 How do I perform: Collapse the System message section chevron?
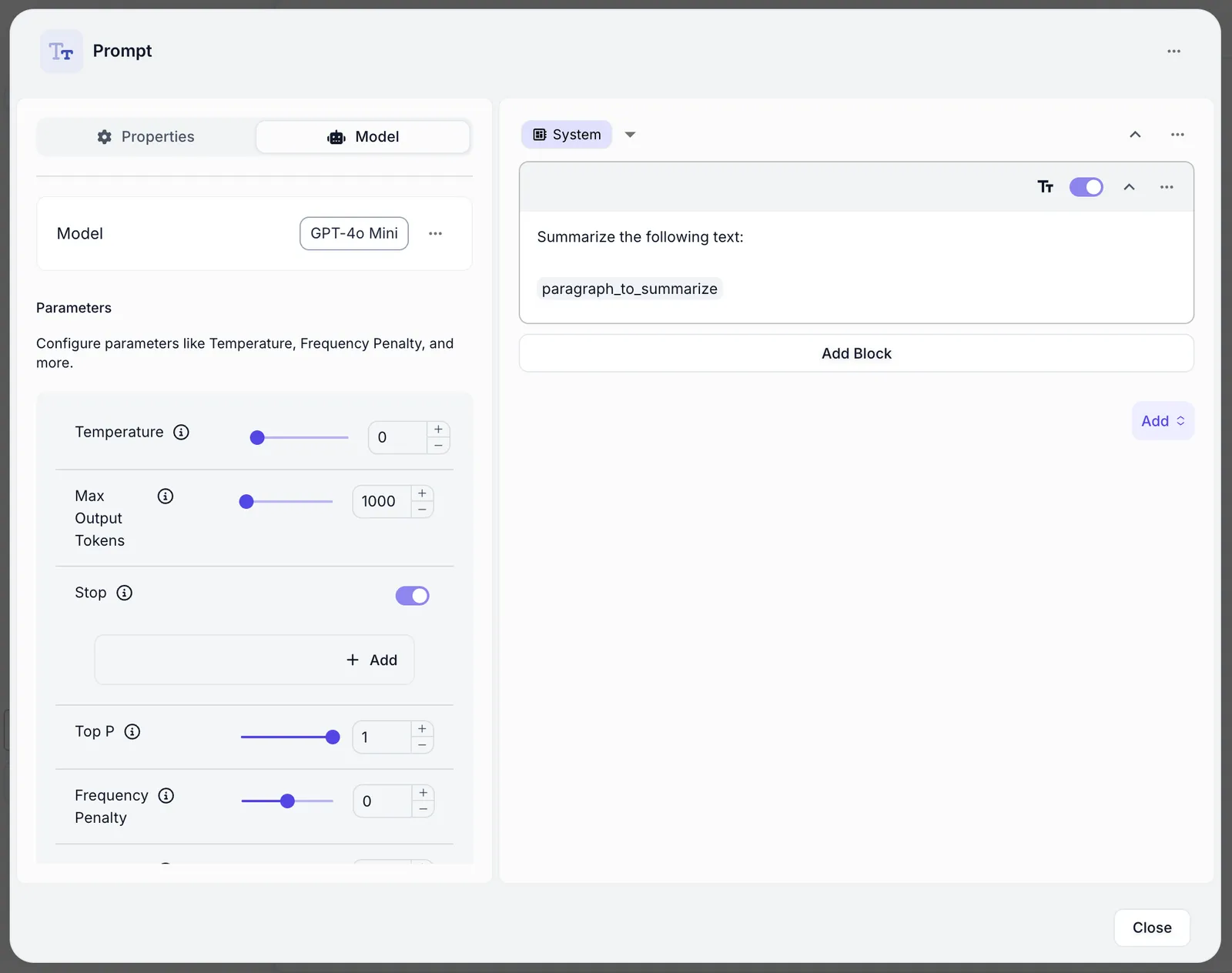[x=1135, y=135]
